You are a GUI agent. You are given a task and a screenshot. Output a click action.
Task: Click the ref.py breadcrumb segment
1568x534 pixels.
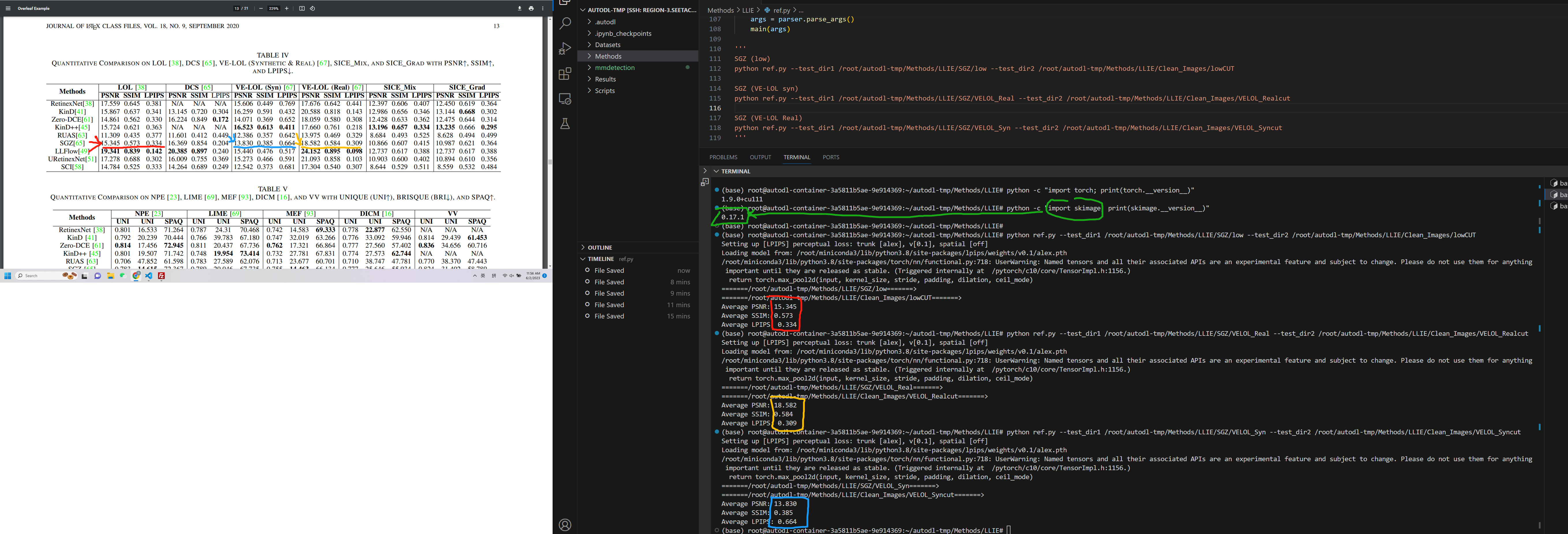pos(782,10)
